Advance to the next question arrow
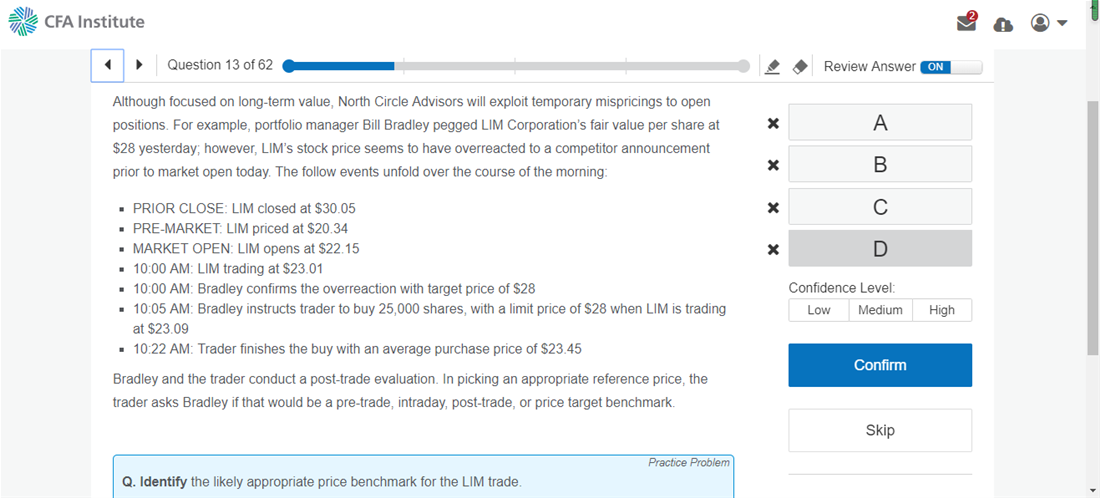1100x498 pixels. pyautogui.click(x=139, y=65)
